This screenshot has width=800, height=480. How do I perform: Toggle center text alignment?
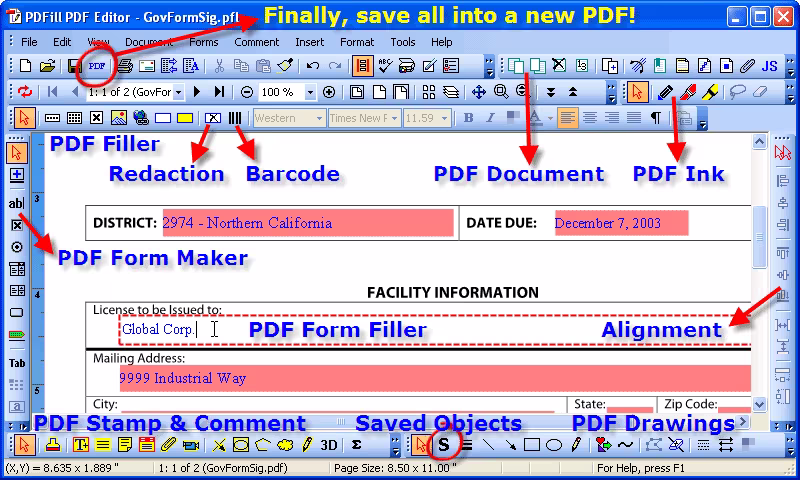point(590,118)
